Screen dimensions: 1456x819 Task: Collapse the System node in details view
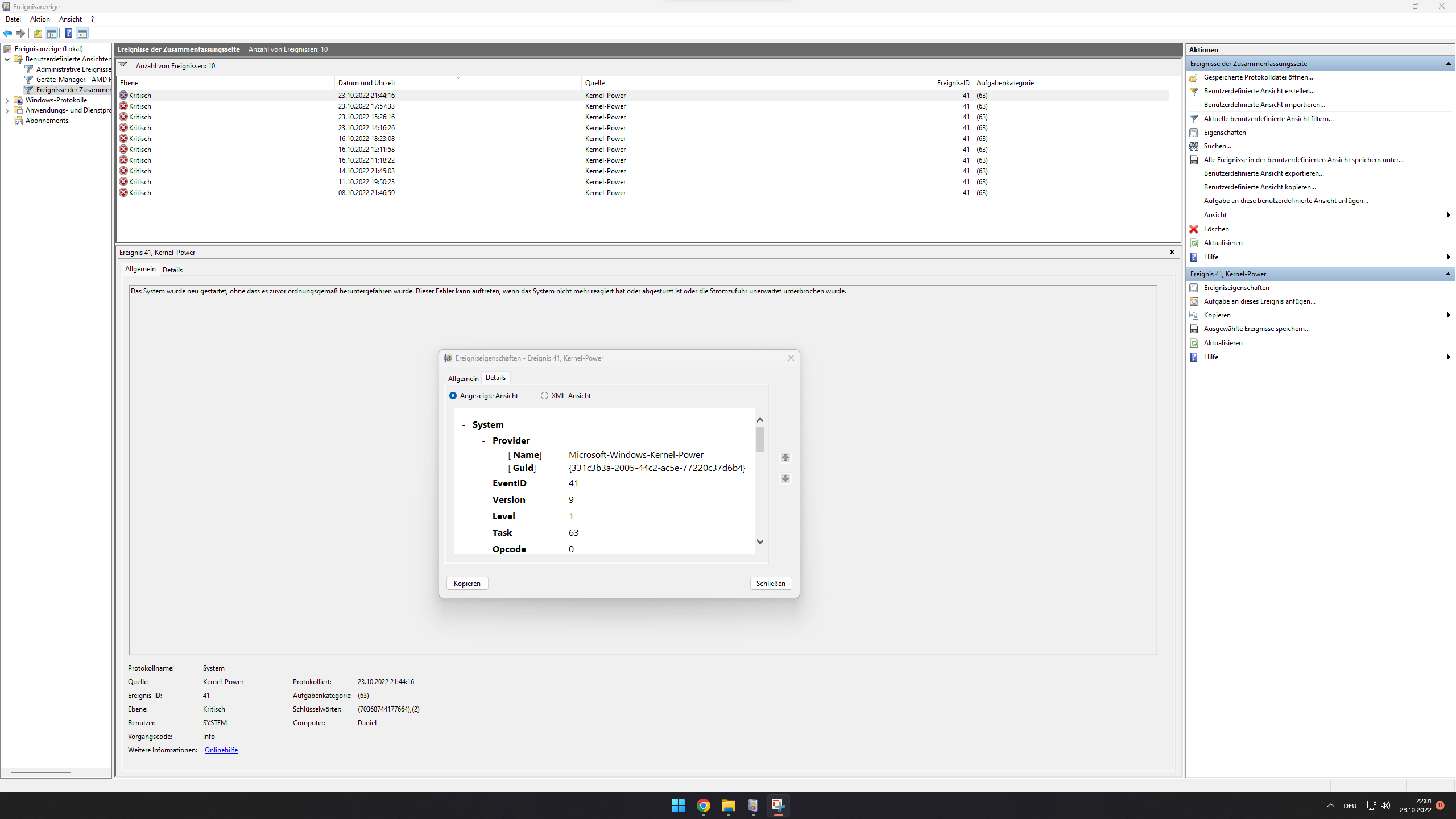click(x=464, y=425)
